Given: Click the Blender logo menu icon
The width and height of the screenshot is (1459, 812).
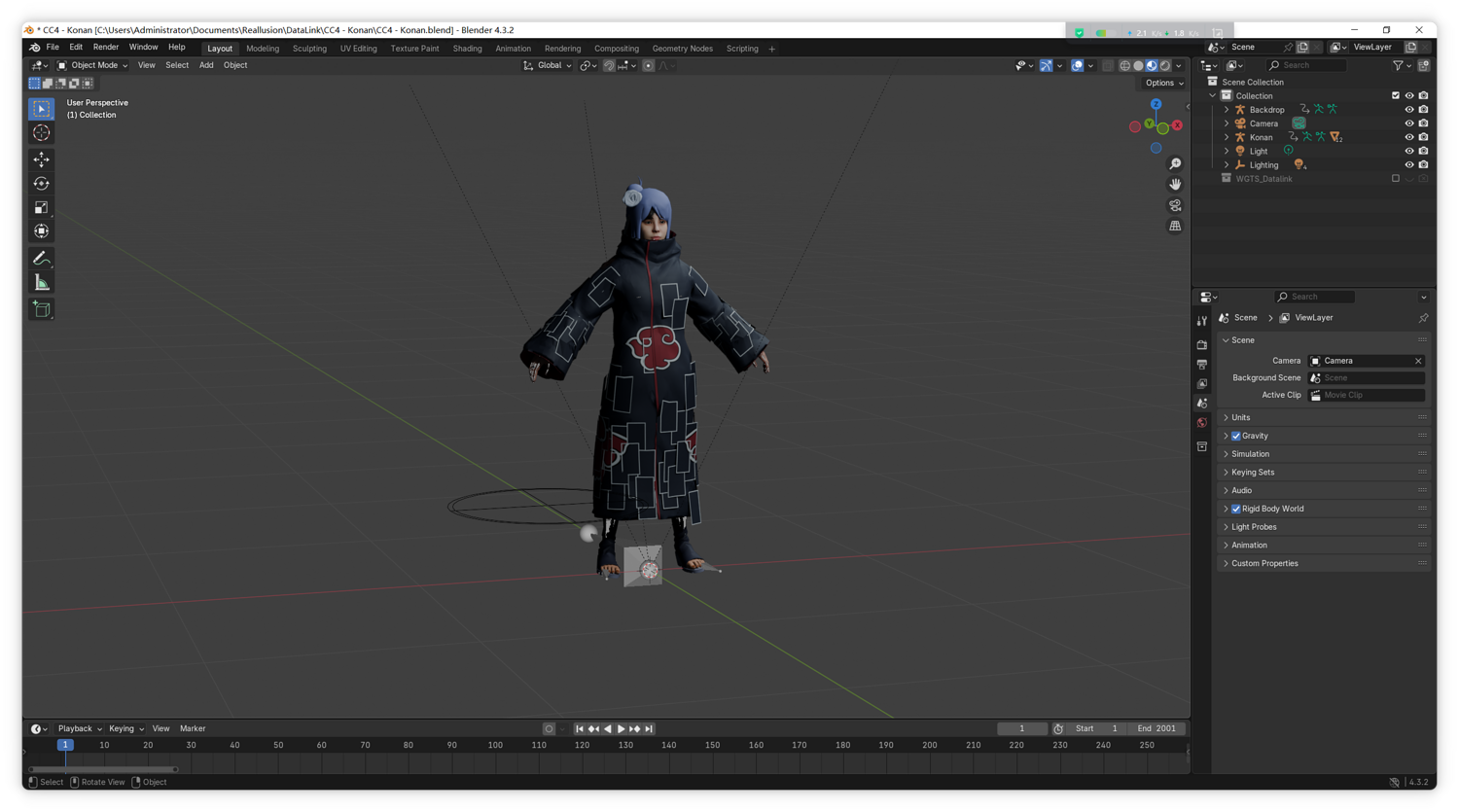Looking at the screenshot, I should 35,48.
